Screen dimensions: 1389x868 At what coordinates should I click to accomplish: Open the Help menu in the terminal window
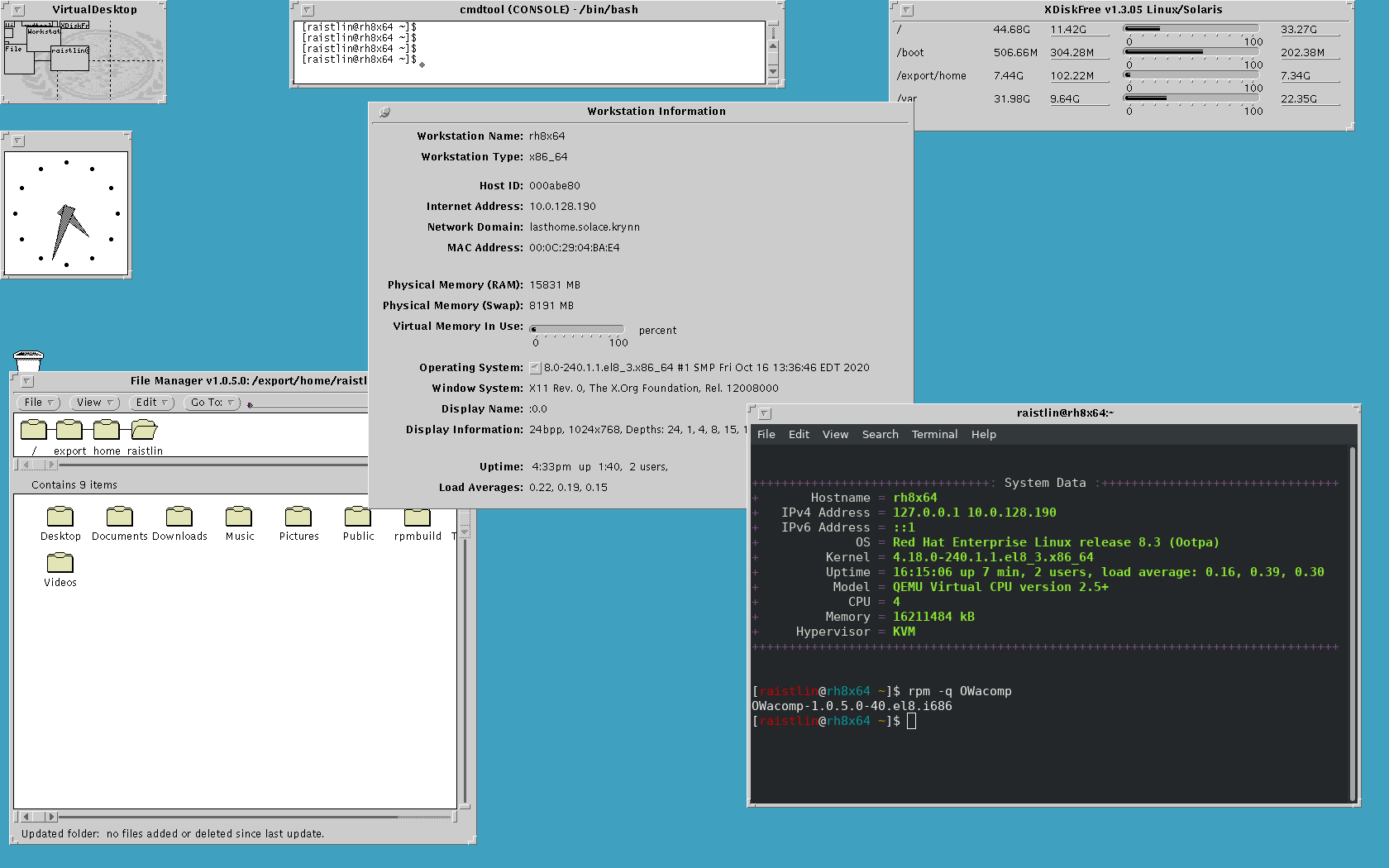(983, 434)
